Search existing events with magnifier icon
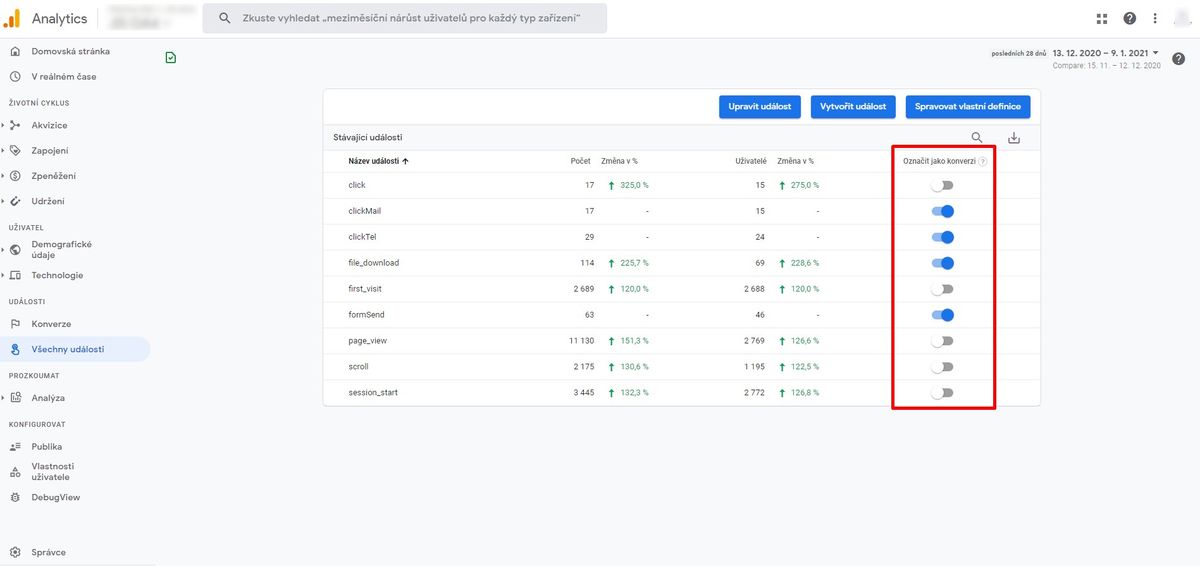This screenshot has height=566, width=1200. (977, 138)
